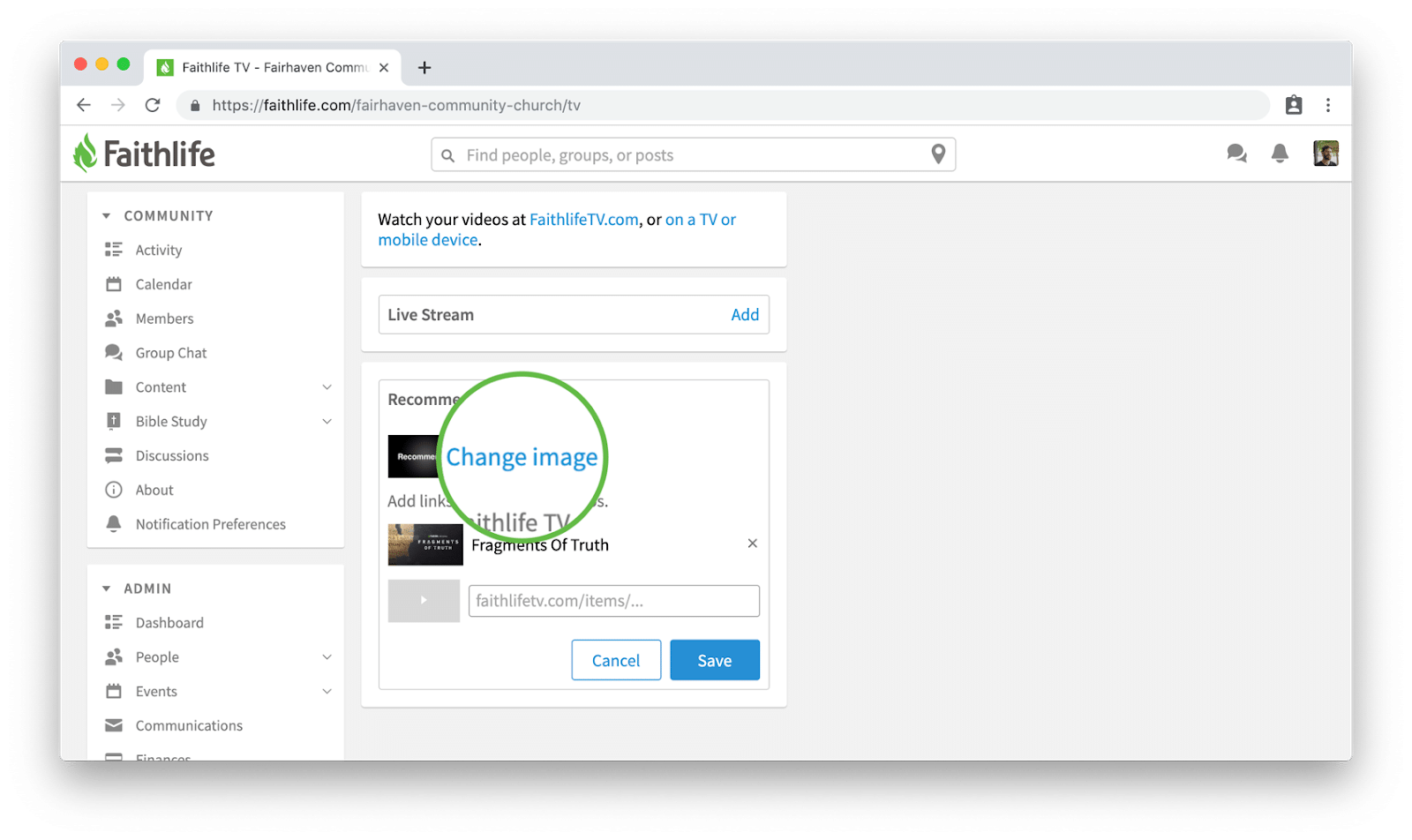Click the Communications envelope icon
This screenshot has height=840, width=1412.
click(114, 725)
